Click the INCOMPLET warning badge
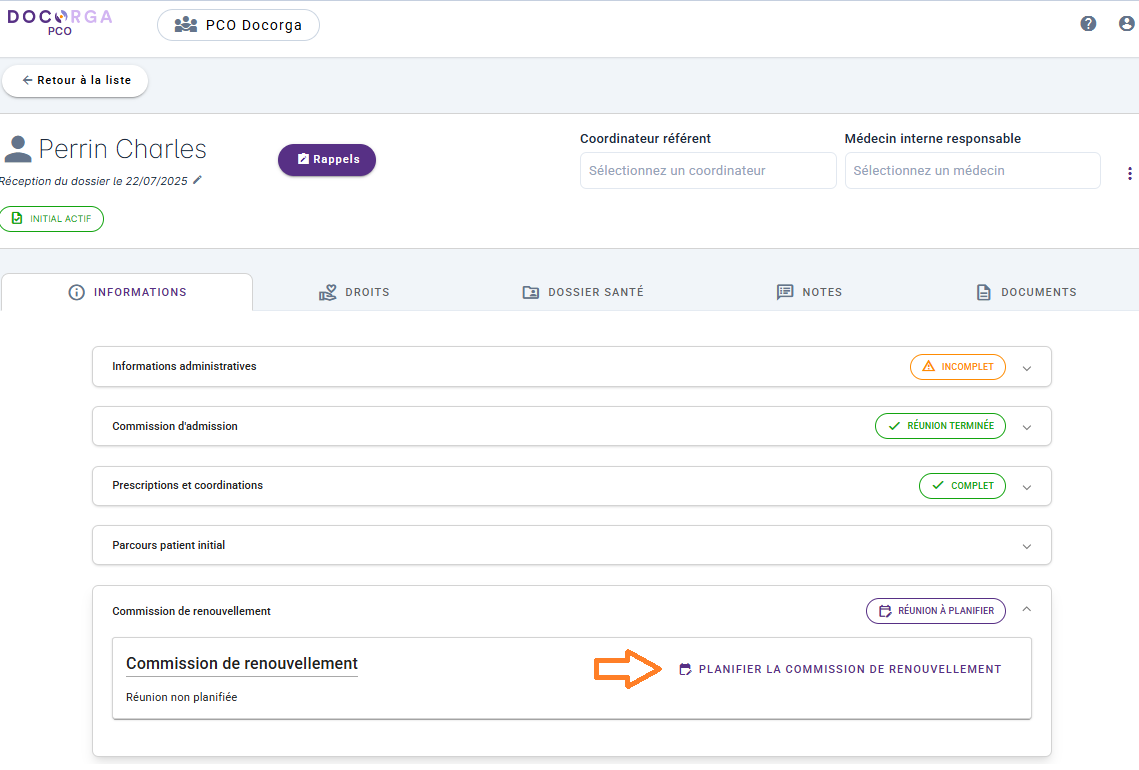The width and height of the screenshot is (1139, 770). 957,367
